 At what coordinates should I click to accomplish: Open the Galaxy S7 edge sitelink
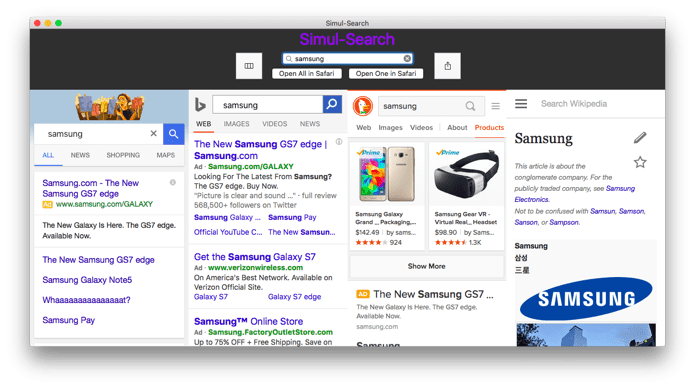[294, 297]
